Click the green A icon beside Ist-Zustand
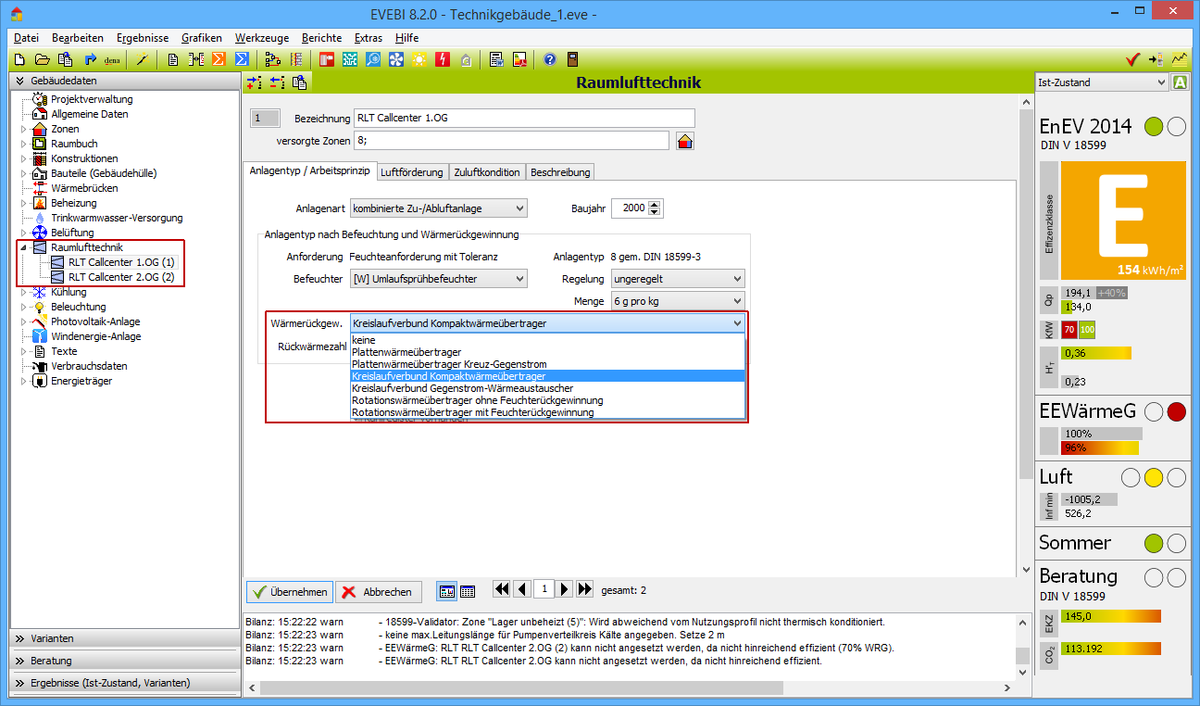Image resolution: width=1200 pixels, height=706 pixels. tap(1180, 82)
